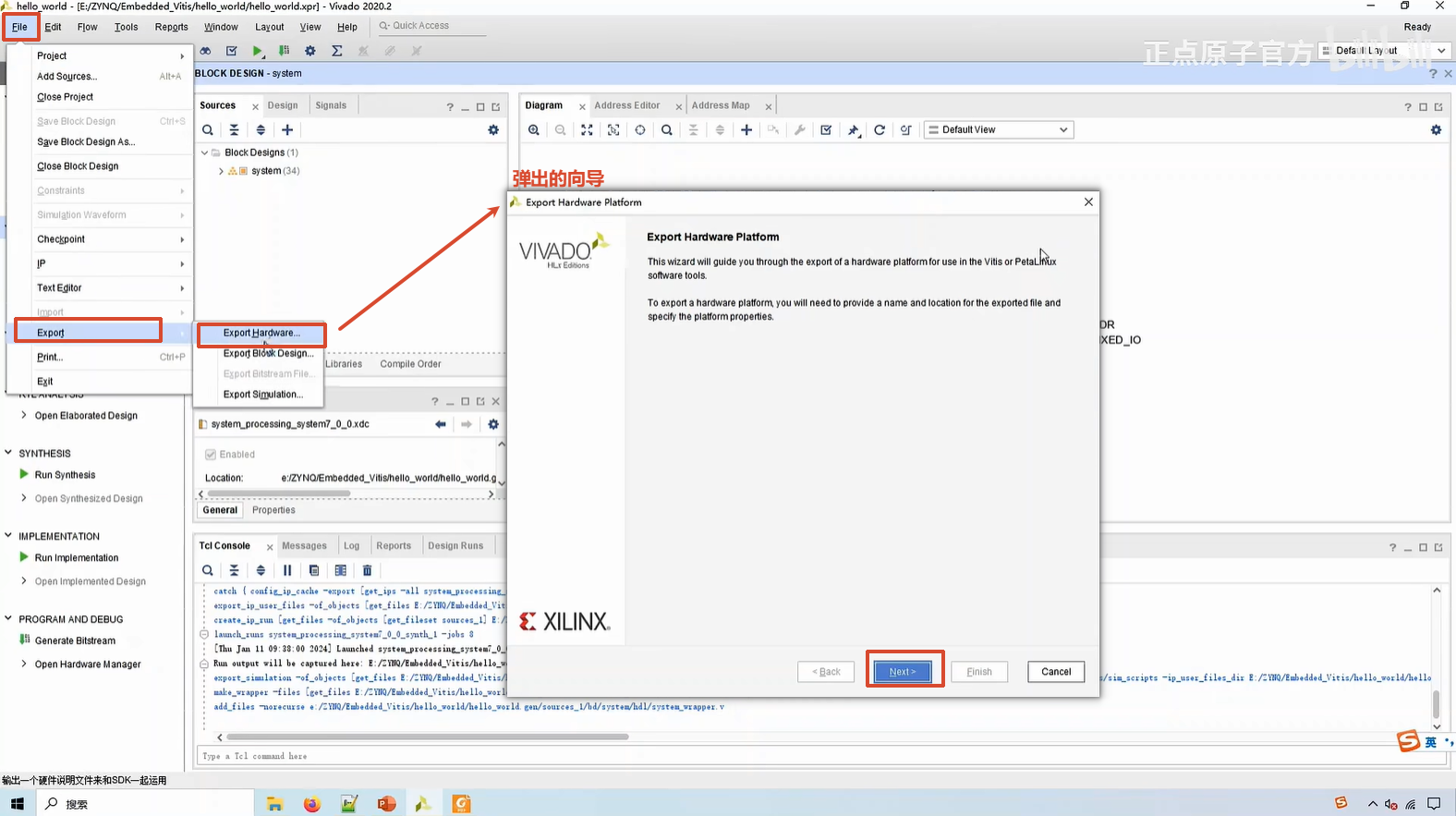Screen dimensions: 1456x816
Task: Cancel the Export Hardware Platform wizard
Action: [1056, 672]
